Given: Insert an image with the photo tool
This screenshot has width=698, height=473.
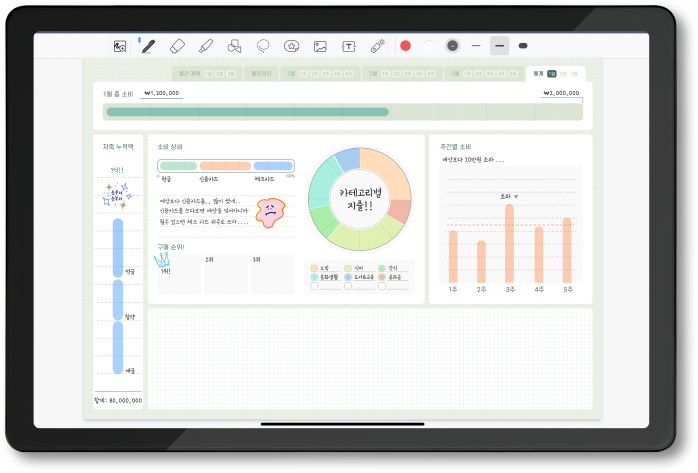Looking at the screenshot, I should (x=320, y=46).
